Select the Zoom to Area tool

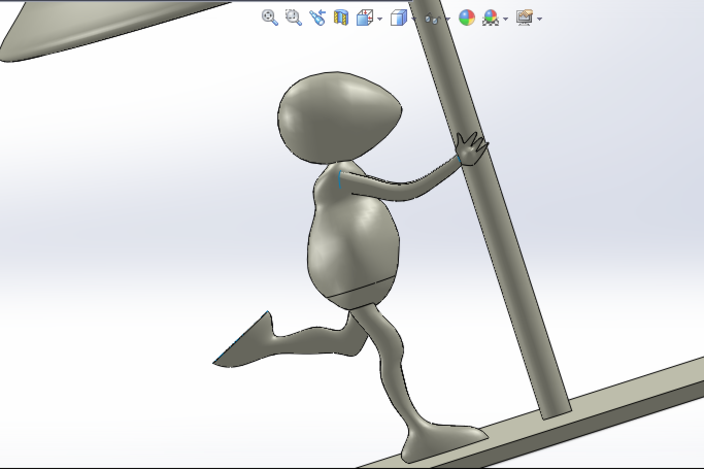pyautogui.click(x=293, y=17)
